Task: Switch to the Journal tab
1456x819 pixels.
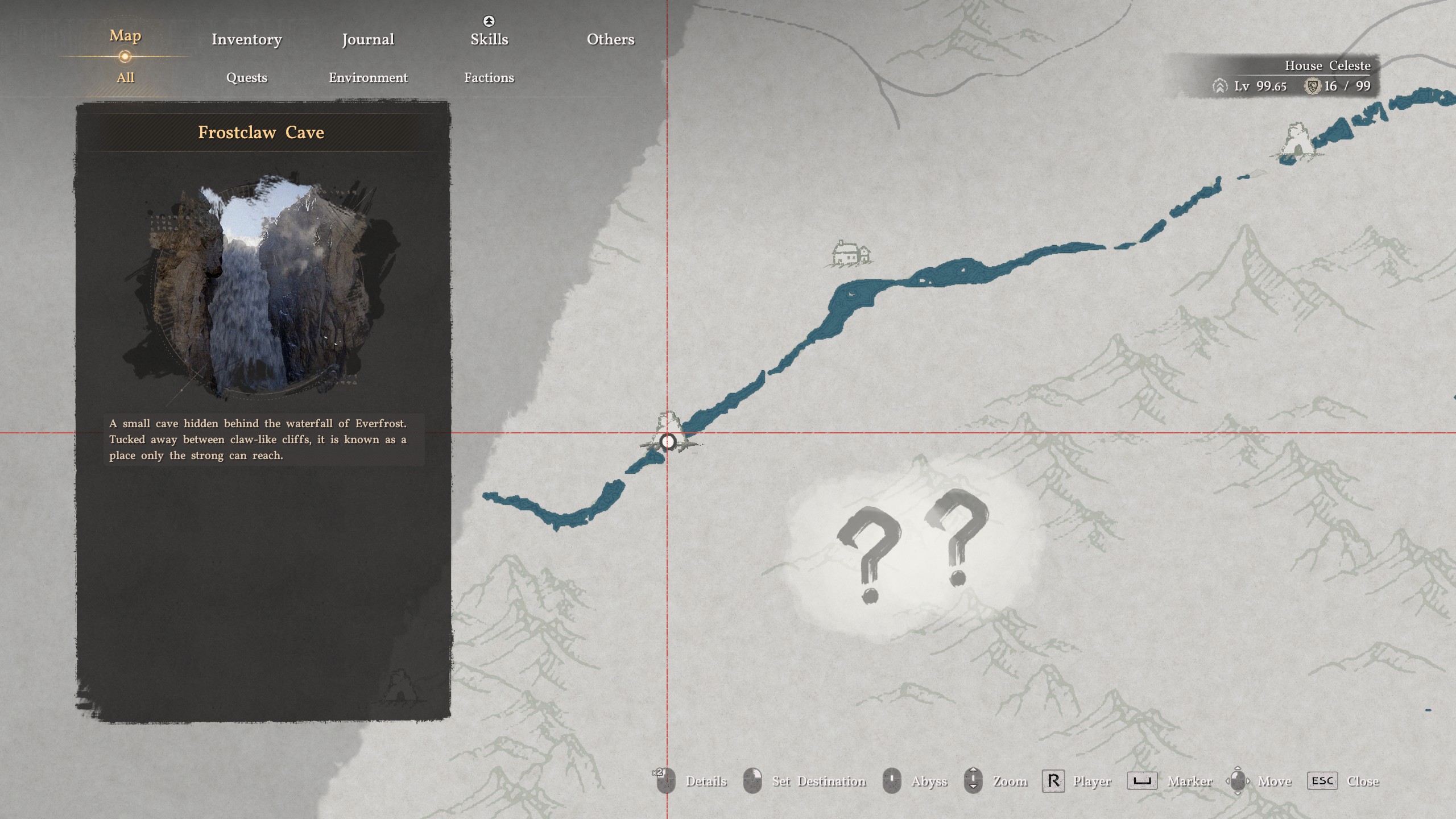Action: tap(368, 39)
